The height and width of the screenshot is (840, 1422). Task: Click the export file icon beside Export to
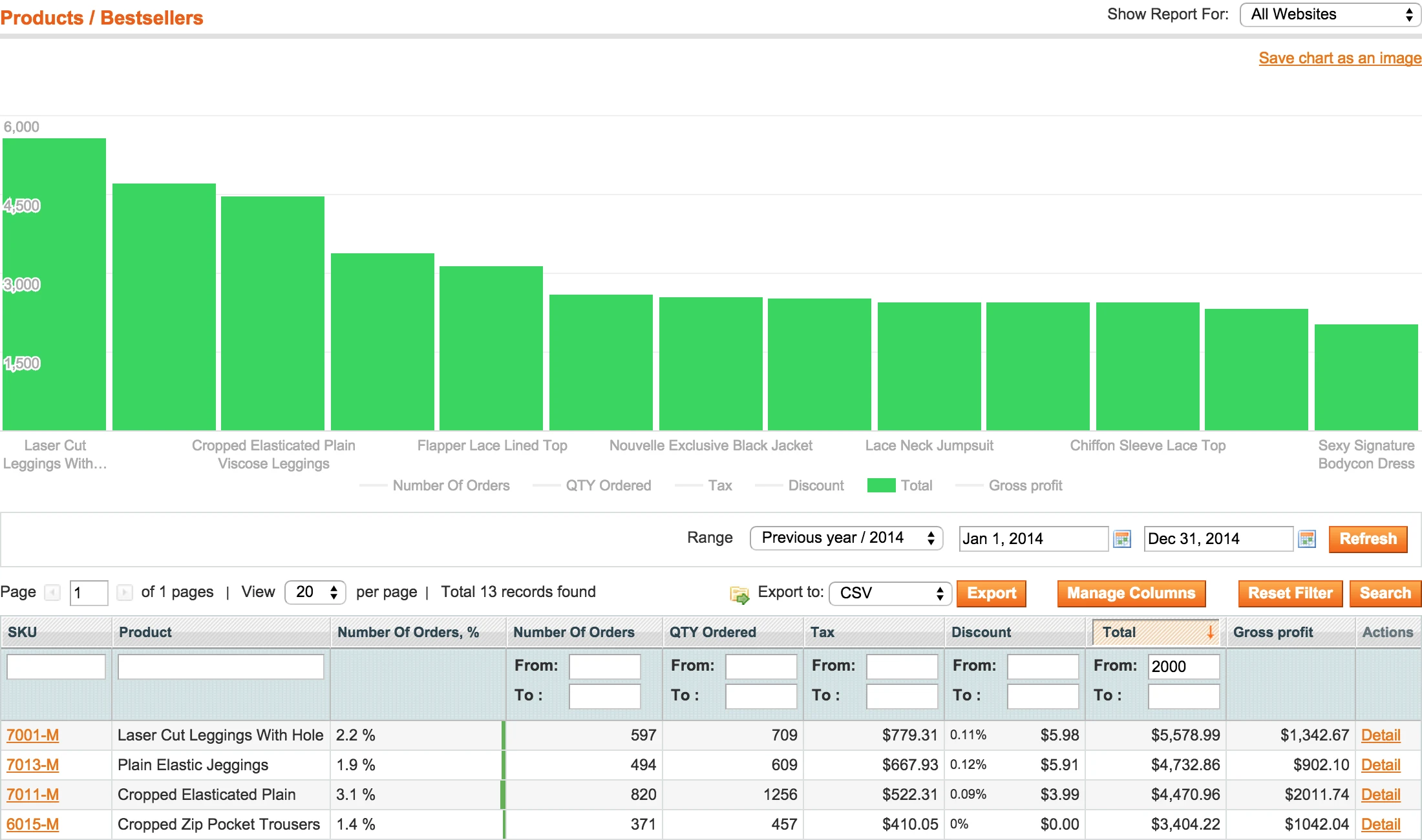[739, 593]
